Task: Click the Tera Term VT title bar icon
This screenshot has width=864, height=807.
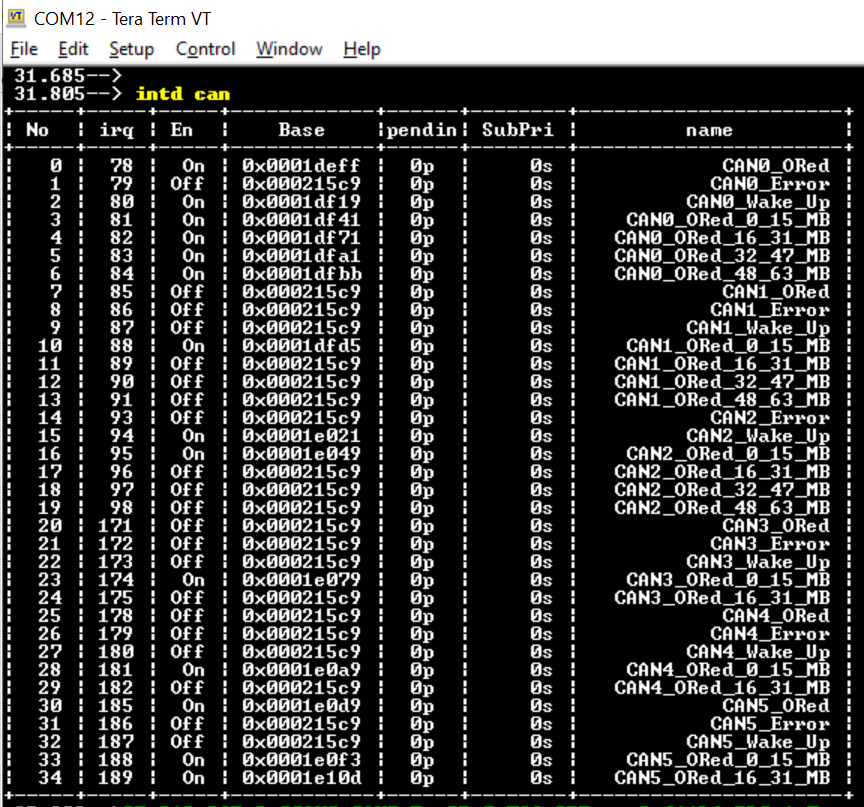Action: click(x=16, y=17)
